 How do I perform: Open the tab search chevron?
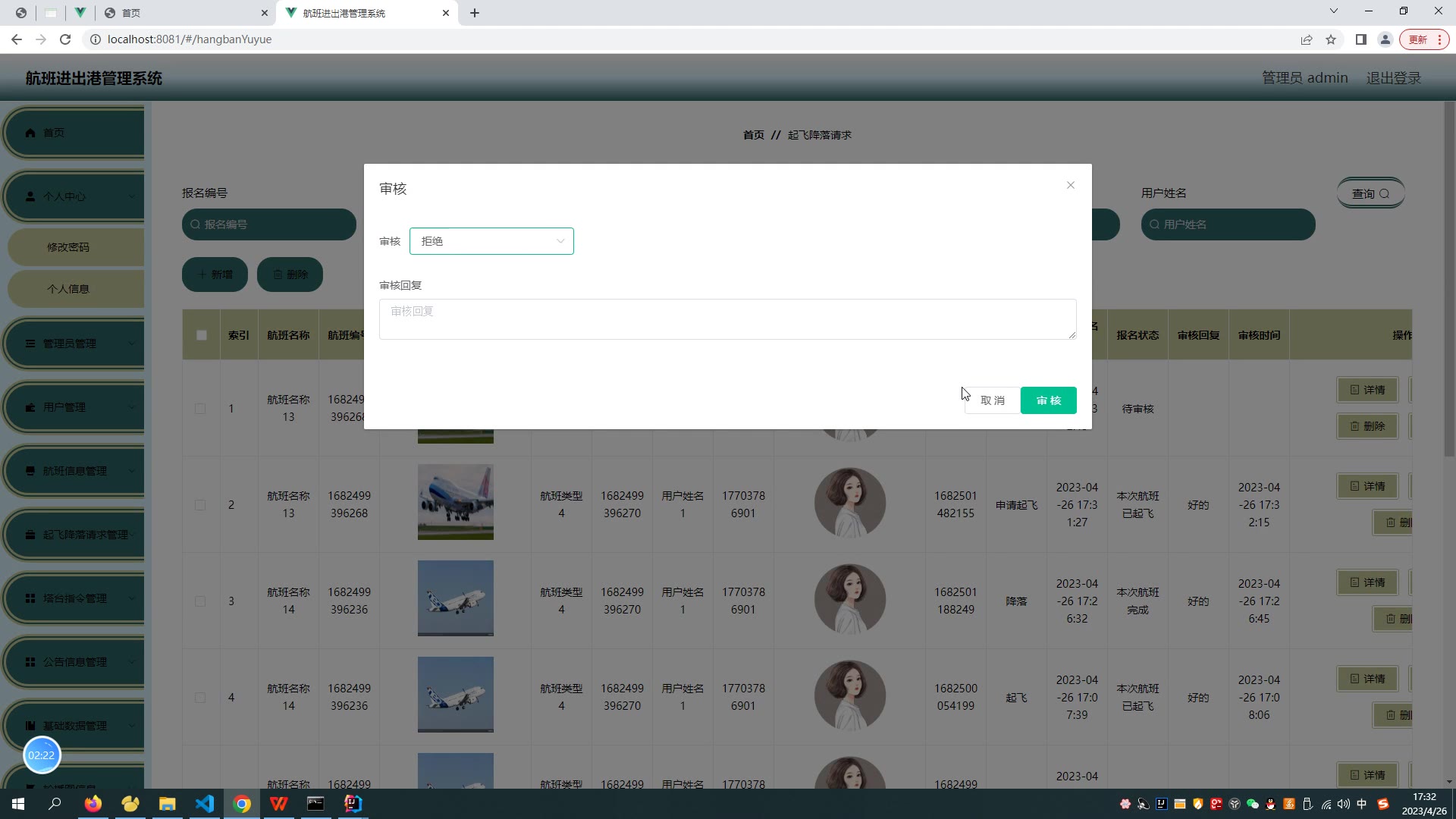[1334, 11]
